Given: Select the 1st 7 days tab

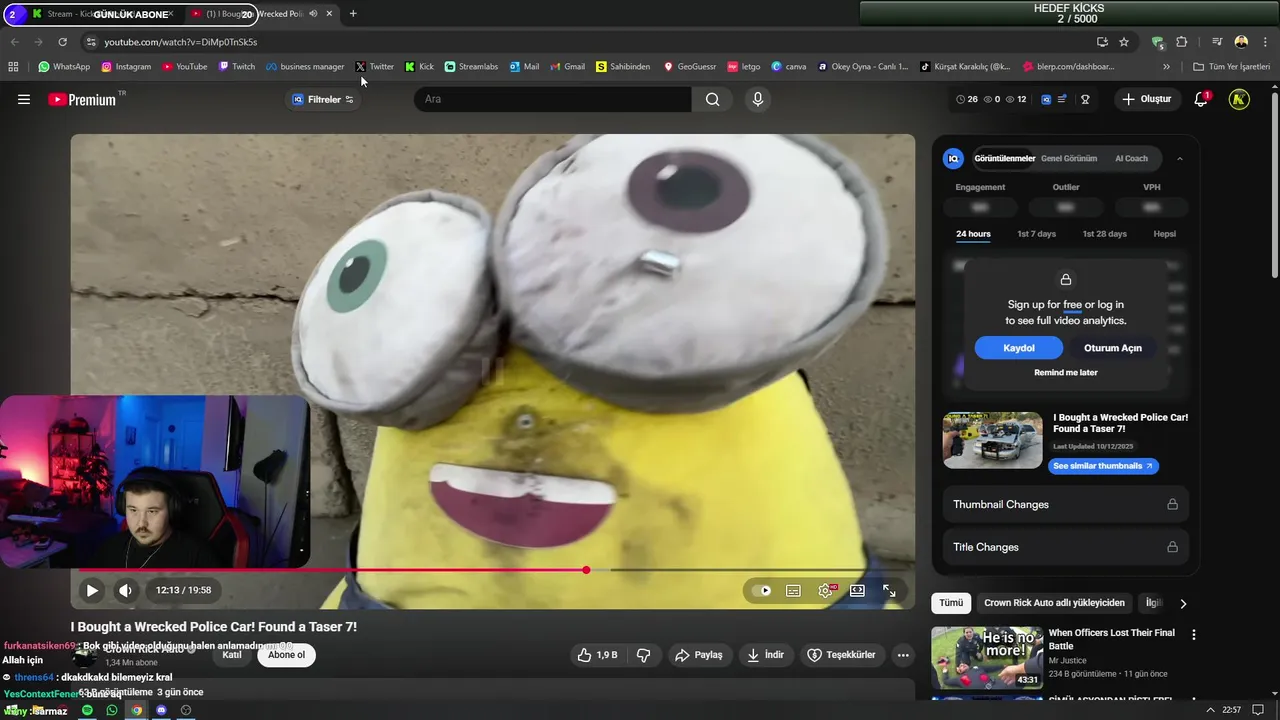Looking at the screenshot, I should pos(1036,234).
